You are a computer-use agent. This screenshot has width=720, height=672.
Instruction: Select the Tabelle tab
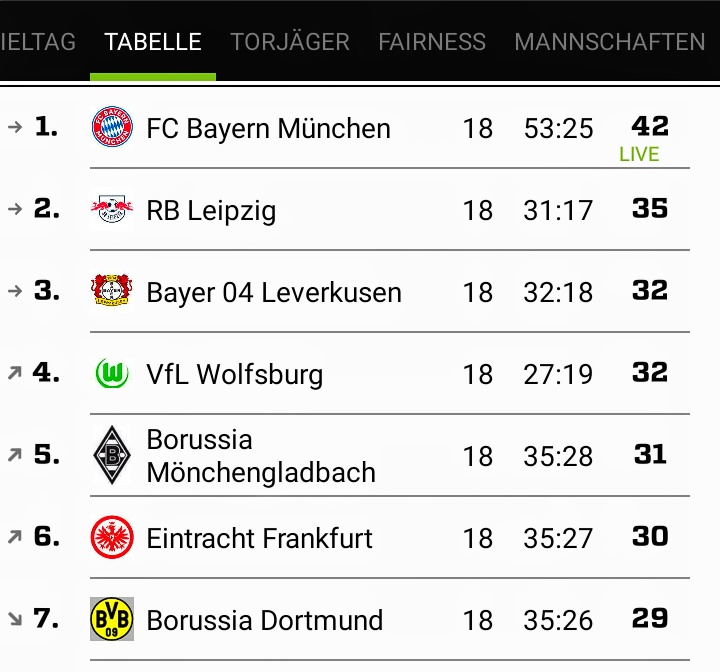click(153, 42)
